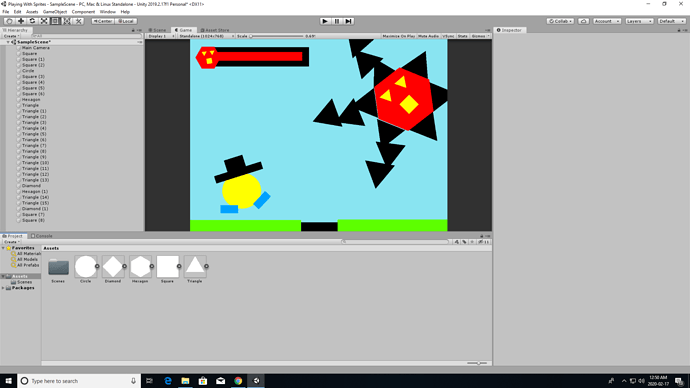The image size is (690, 388).
Task: Open Edge browser from the taskbar
Action: (x=168, y=381)
